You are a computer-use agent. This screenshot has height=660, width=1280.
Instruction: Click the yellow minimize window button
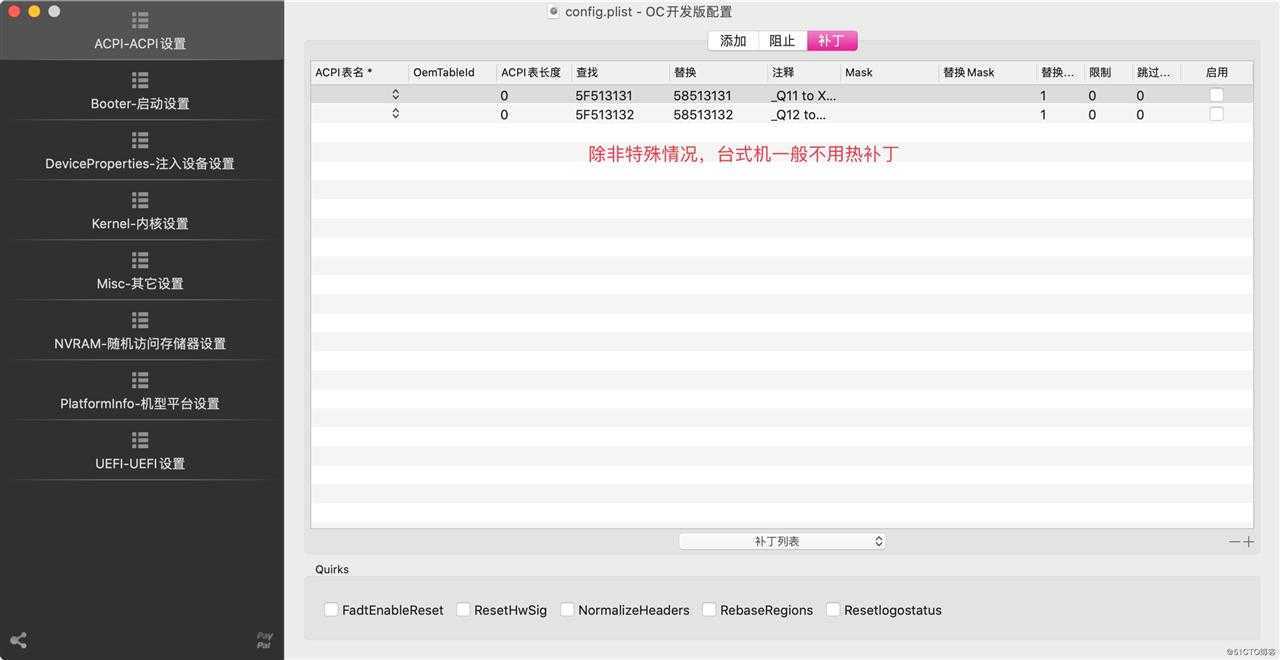click(x=34, y=11)
